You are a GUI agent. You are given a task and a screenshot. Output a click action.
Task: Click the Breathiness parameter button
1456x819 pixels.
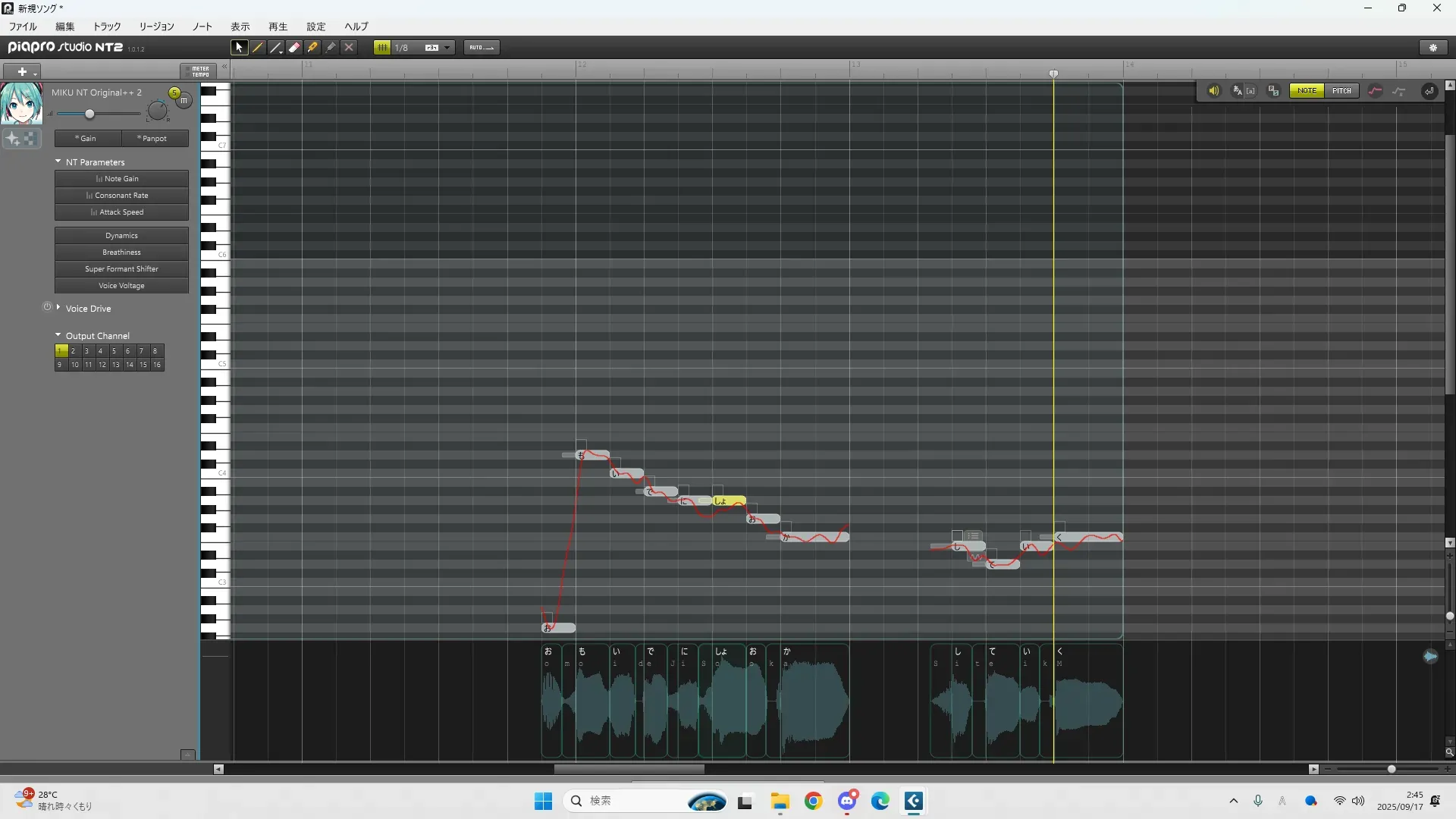[x=121, y=253]
